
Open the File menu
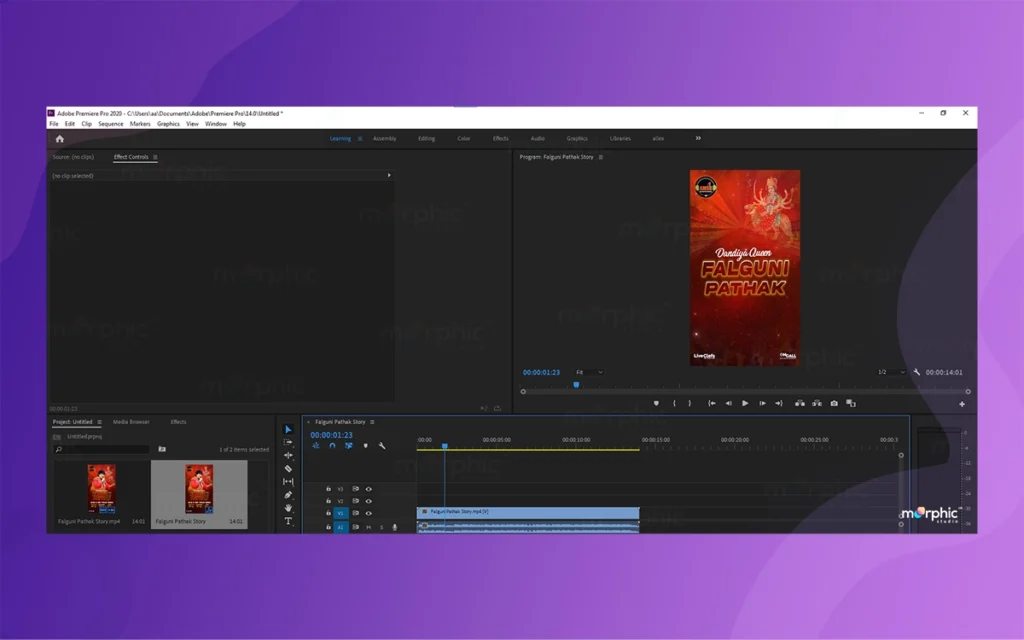point(54,124)
